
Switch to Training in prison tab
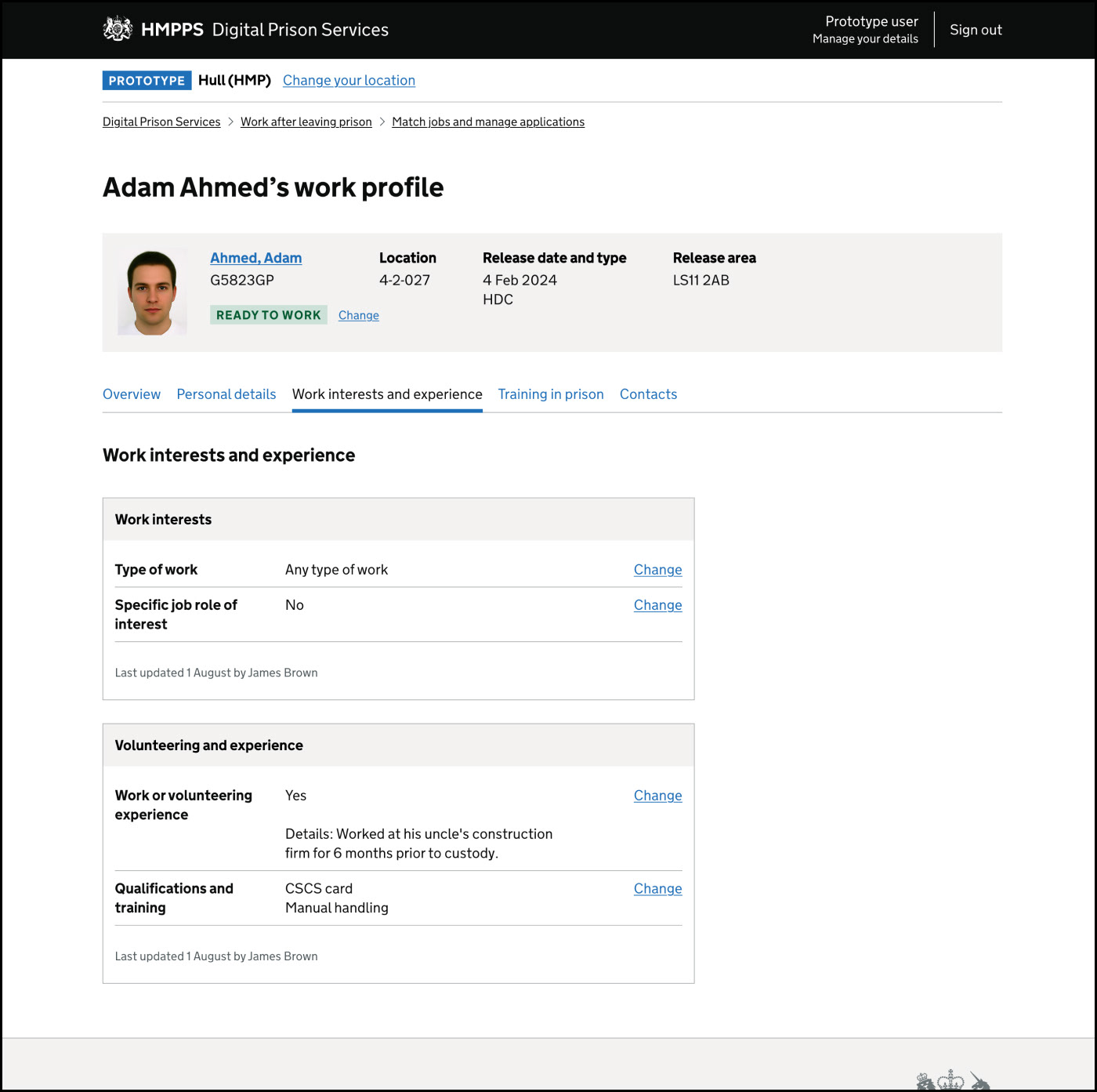point(550,394)
